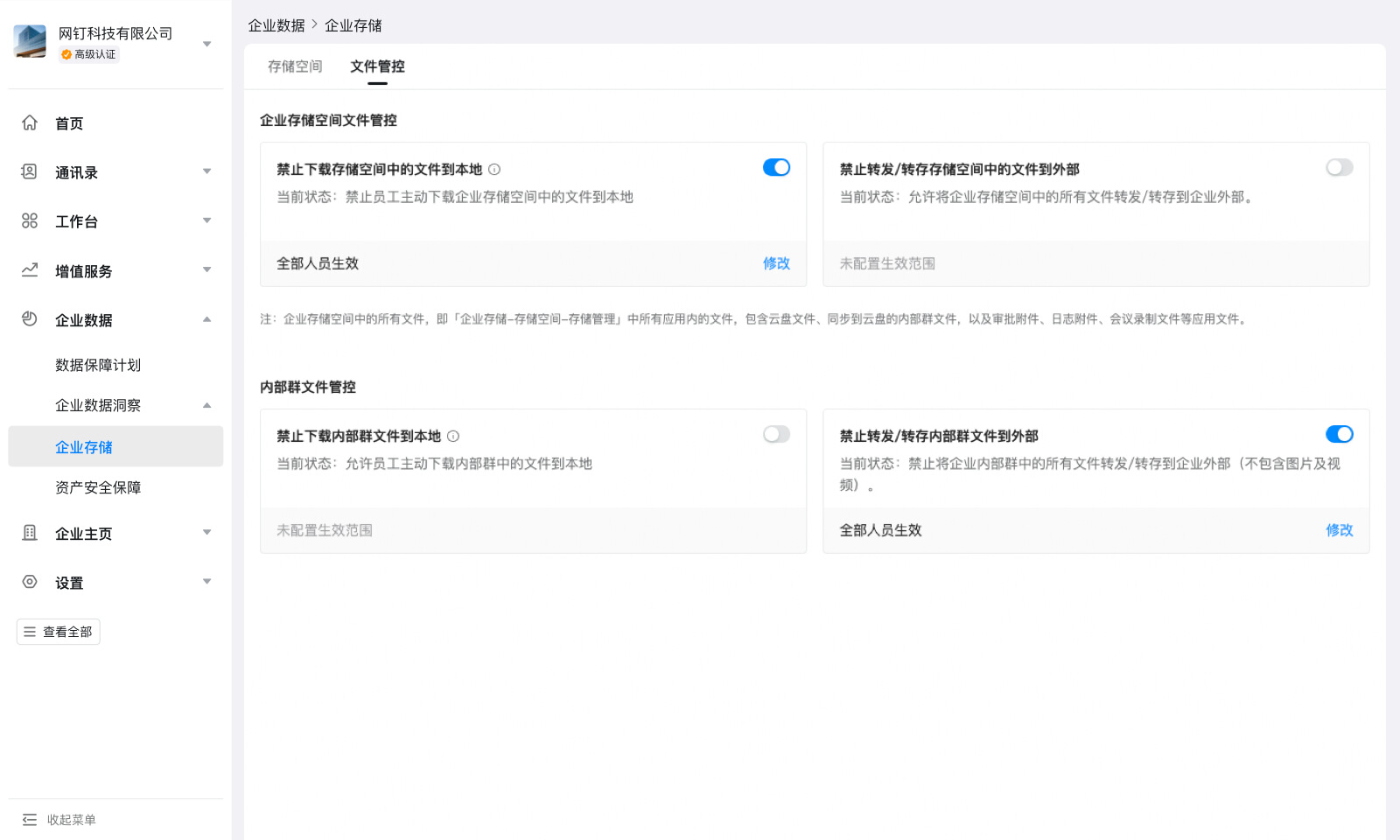1400x840 pixels.
Task: Click the workbench grid icon beside 工作台
Action: click(x=30, y=220)
